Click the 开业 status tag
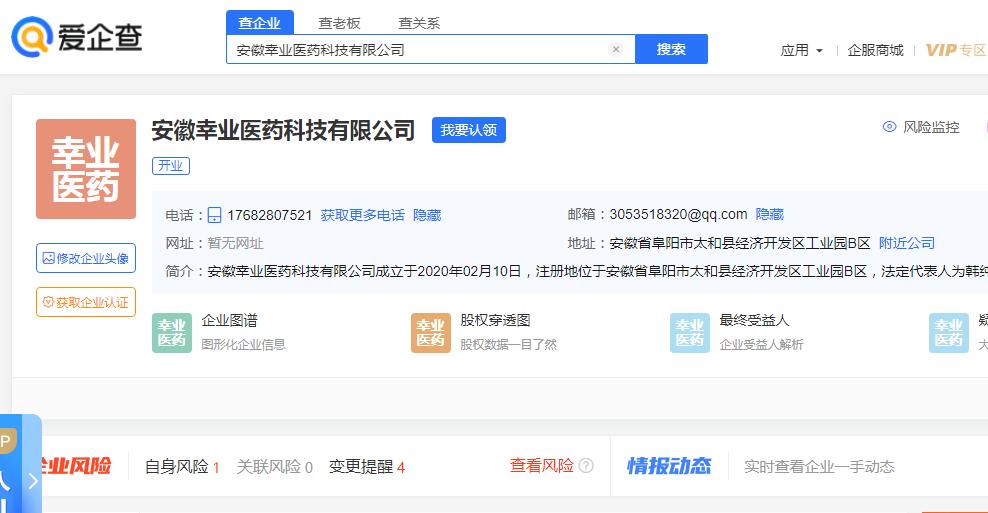Image resolution: width=988 pixels, height=513 pixels. pyautogui.click(x=171, y=166)
